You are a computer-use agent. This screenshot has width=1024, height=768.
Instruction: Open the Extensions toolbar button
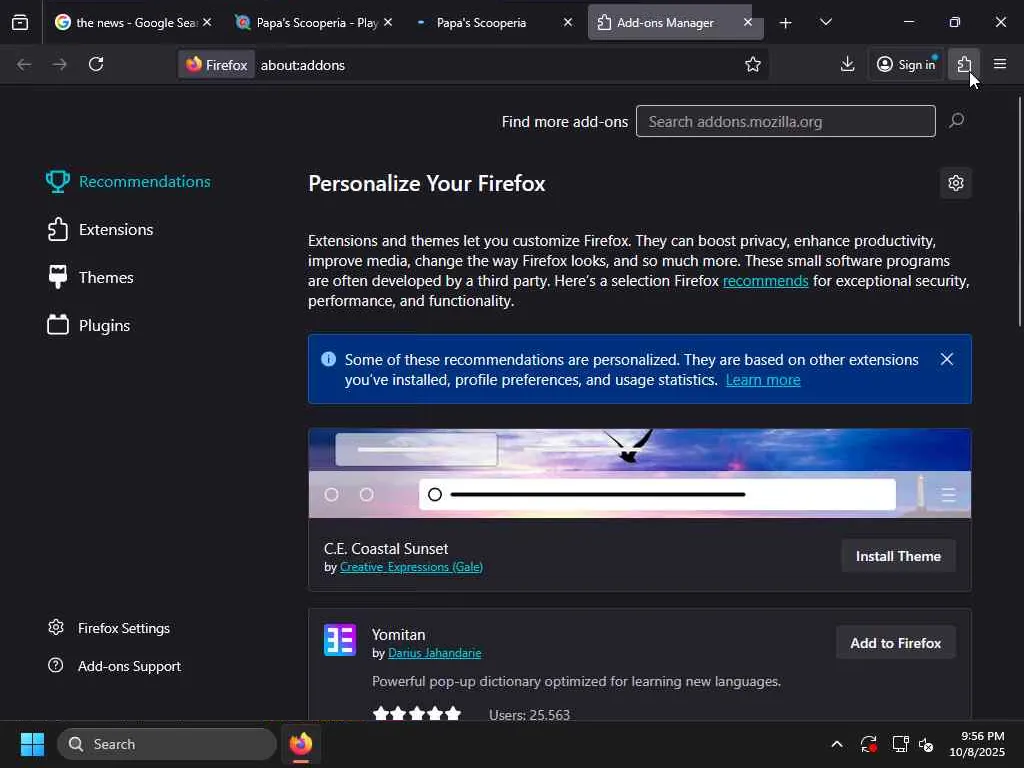pyautogui.click(x=964, y=64)
